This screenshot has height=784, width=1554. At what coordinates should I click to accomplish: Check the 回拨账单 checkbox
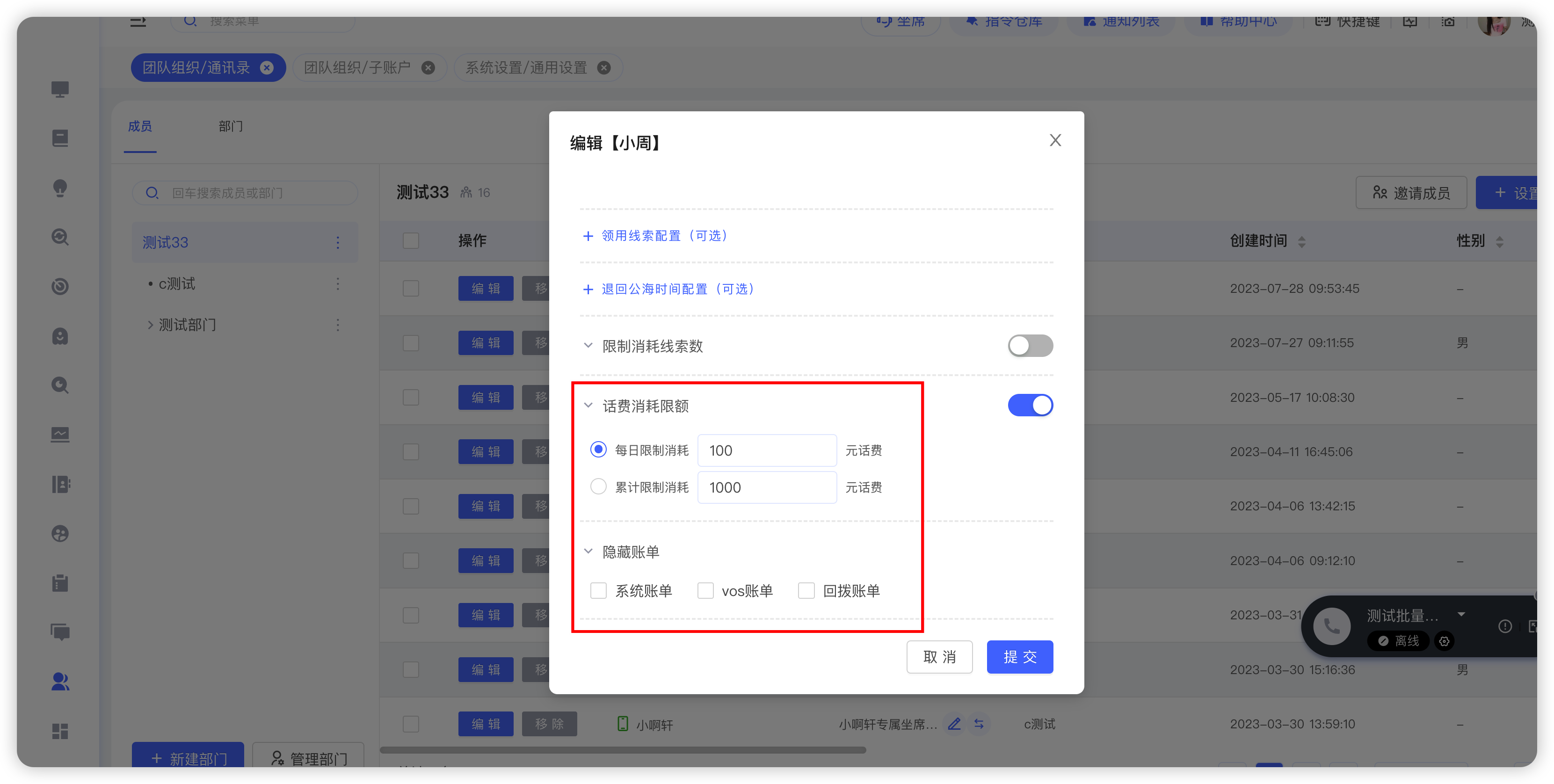(x=806, y=590)
